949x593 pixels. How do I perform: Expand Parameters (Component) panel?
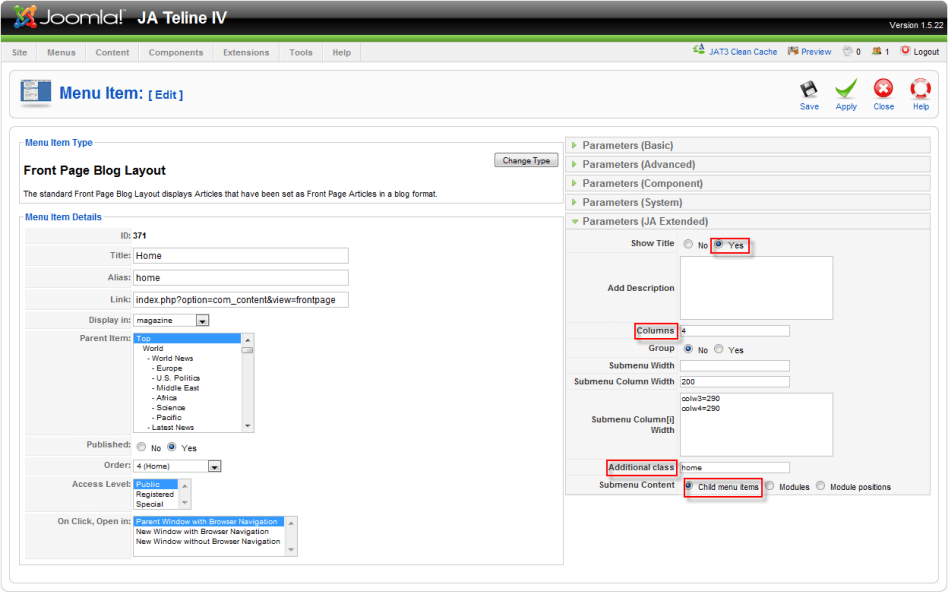748,183
